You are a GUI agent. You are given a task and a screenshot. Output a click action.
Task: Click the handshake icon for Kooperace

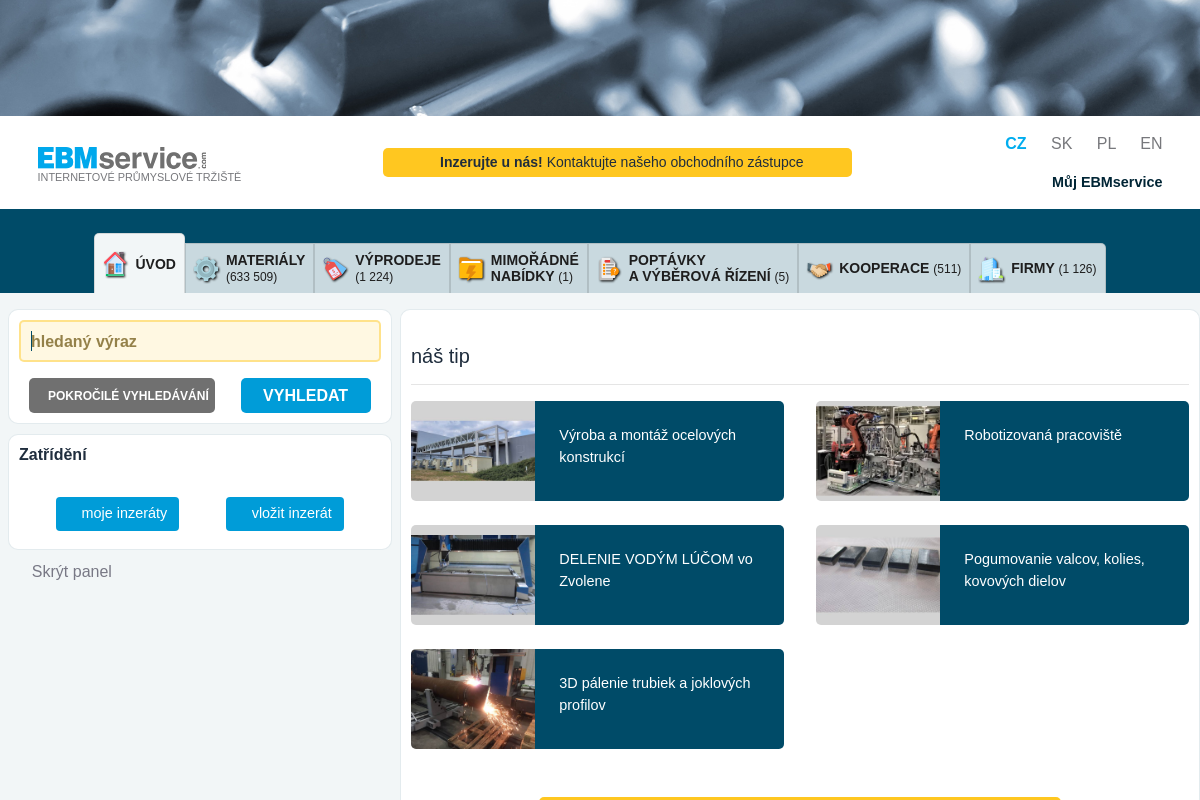tap(820, 269)
